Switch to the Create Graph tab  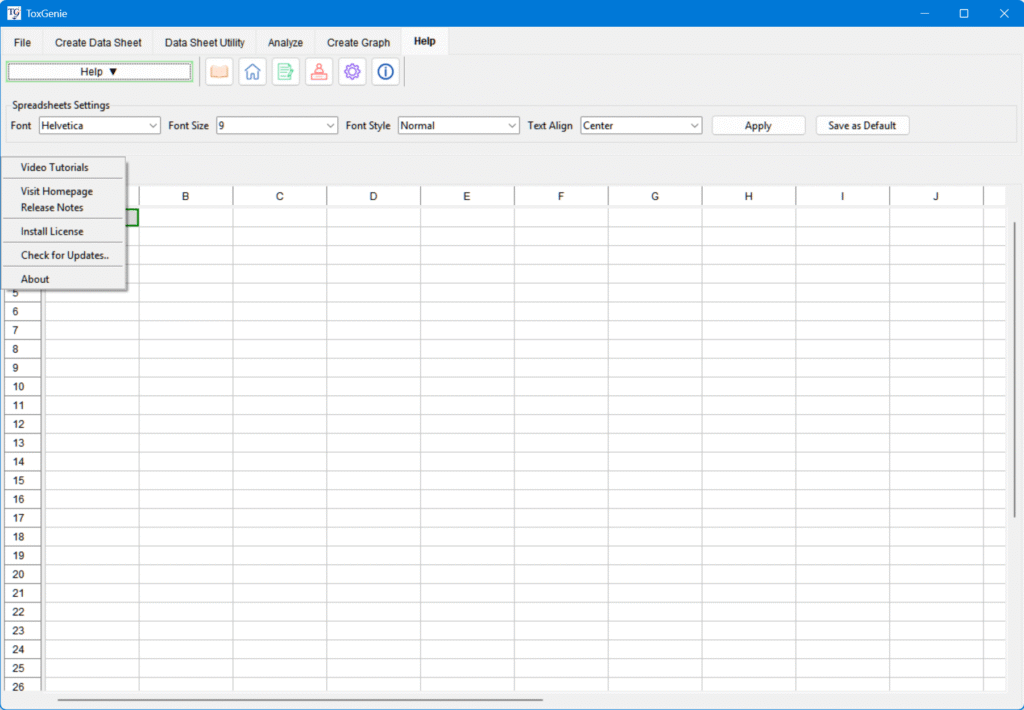(x=359, y=42)
